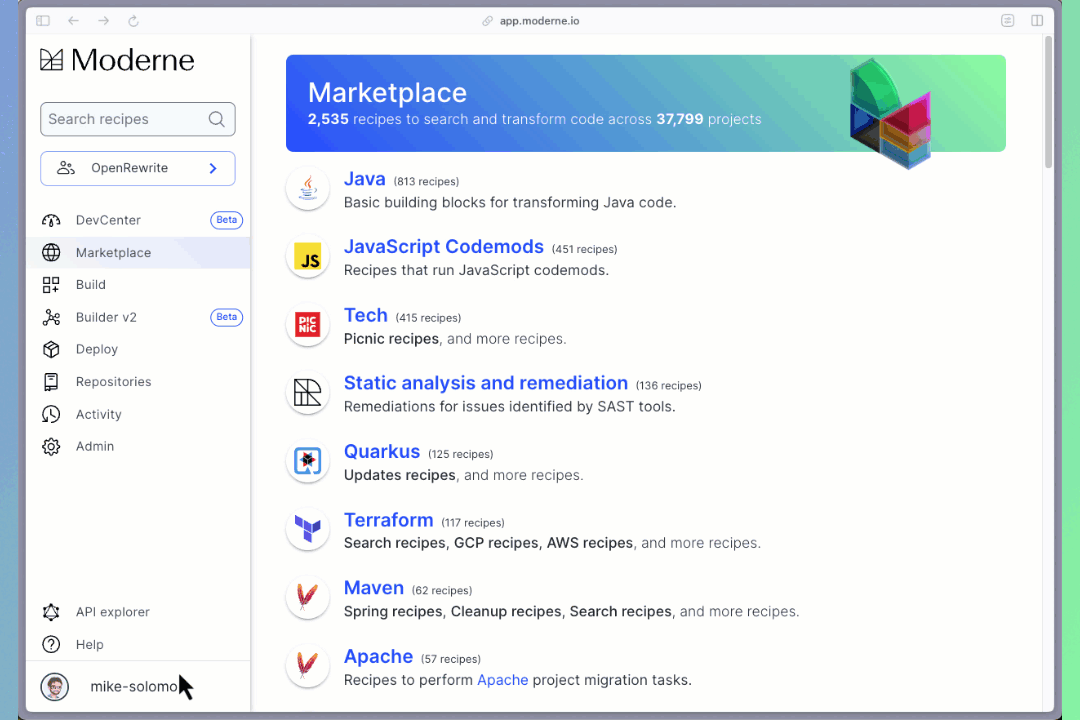Open the Maven category link
The height and width of the screenshot is (720, 1080).
click(x=373, y=588)
